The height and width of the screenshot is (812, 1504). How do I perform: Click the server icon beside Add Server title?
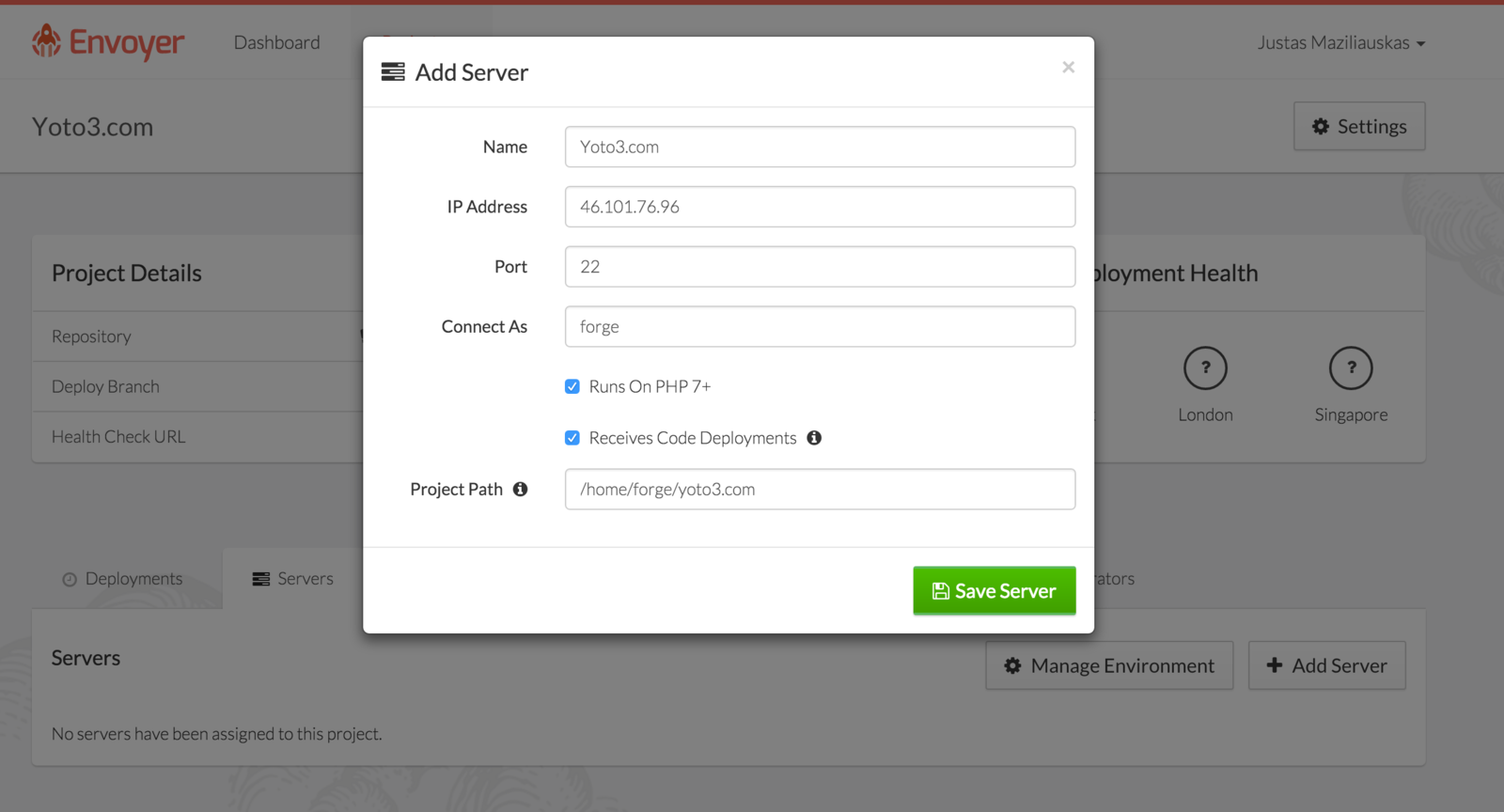pos(393,71)
